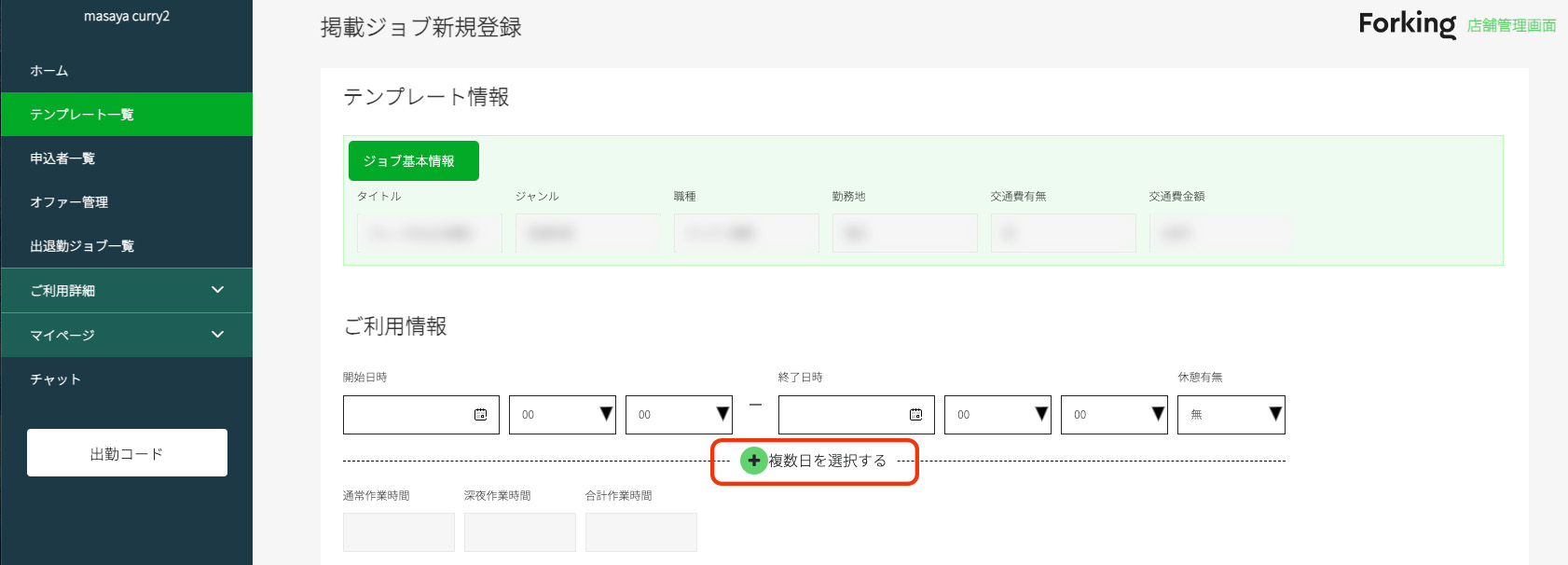Click the start date calendar icon

pos(481,415)
